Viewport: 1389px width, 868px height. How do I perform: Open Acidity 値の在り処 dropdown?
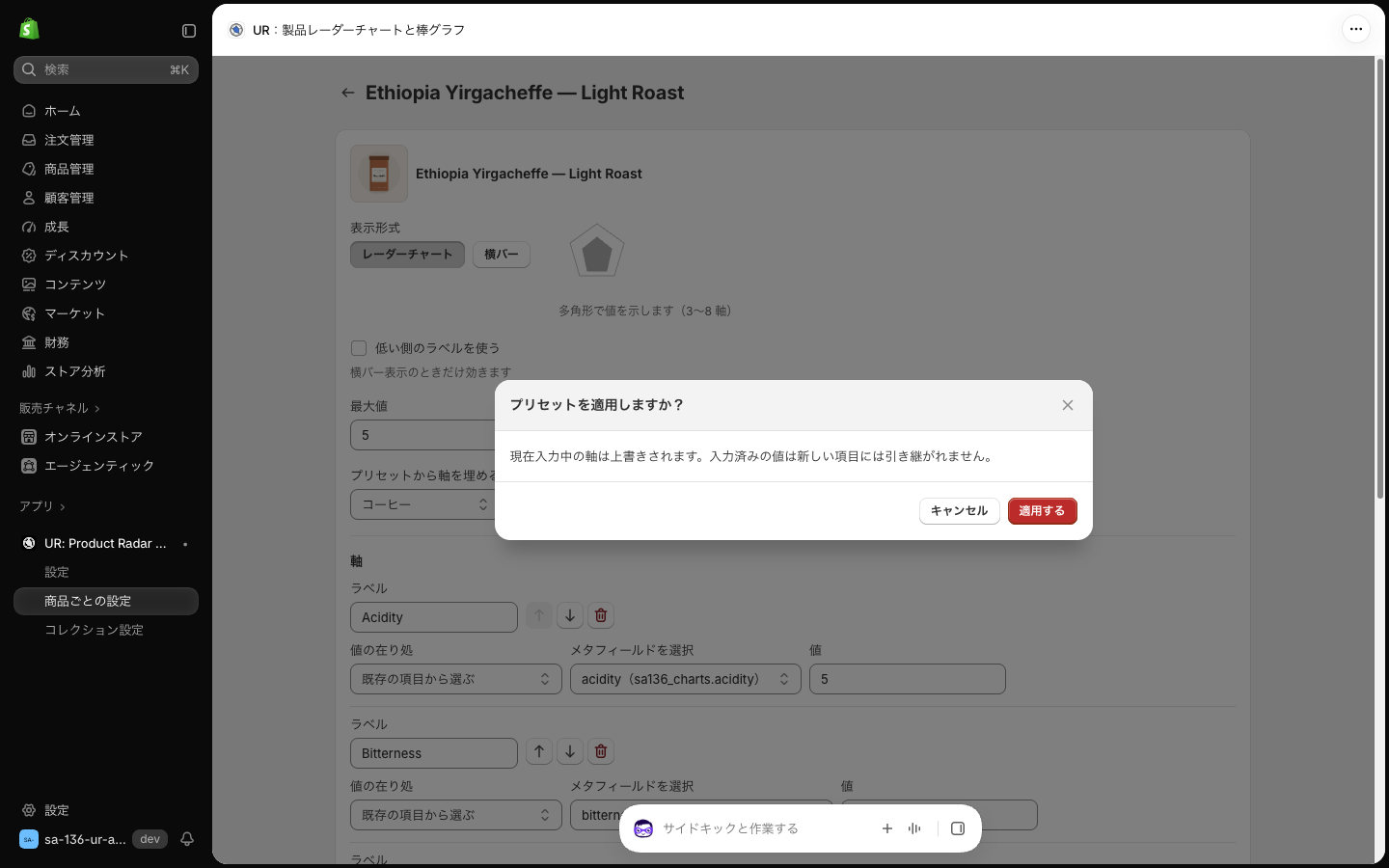click(x=455, y=679)
